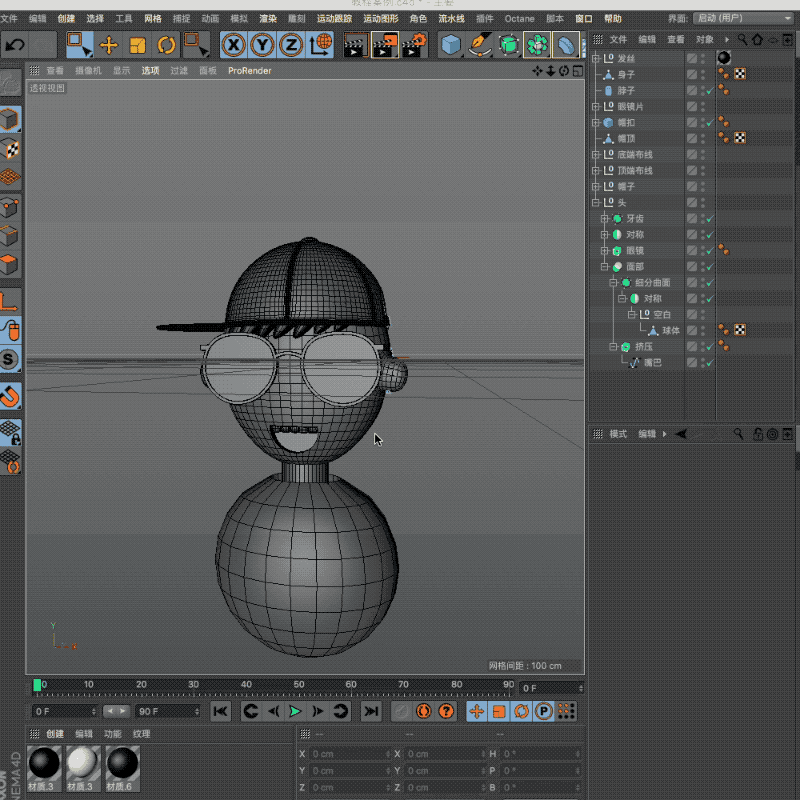Collapse the 面部 object hierarchy
The width and height of the screenshot is (800, 800).
tap(604, 267)
